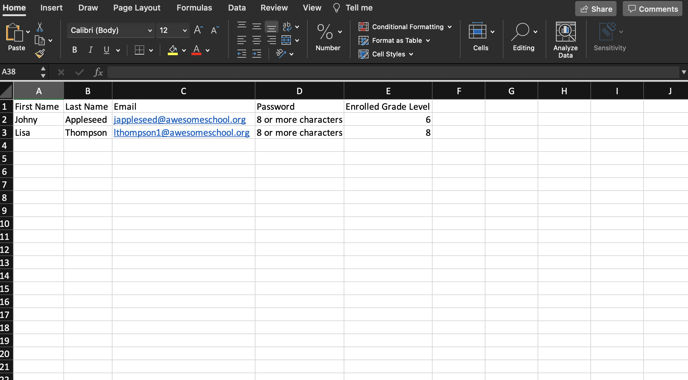
Task: Click the cancel X in formula bar
Action: click(61, 72)
